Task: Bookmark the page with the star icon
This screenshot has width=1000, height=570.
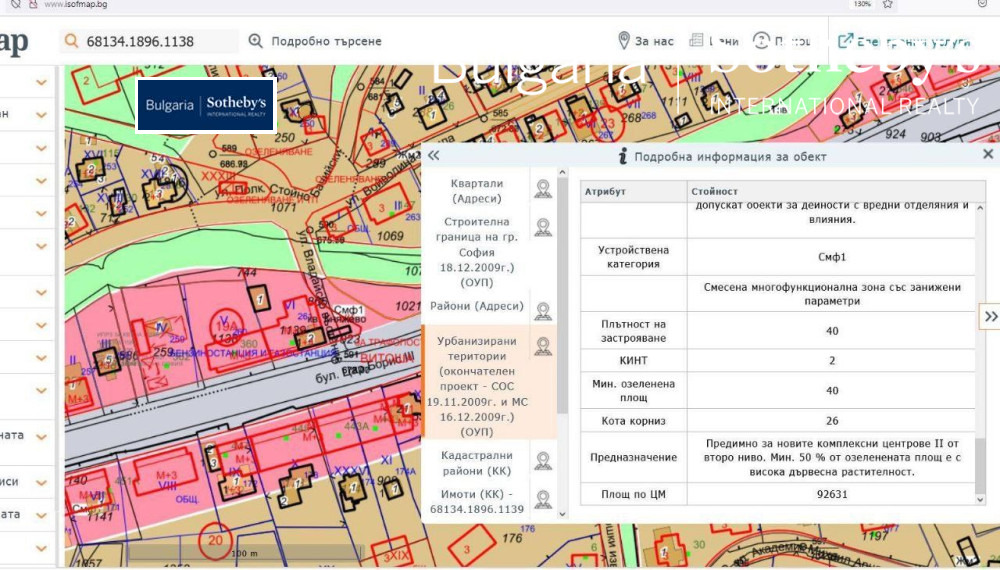Action: [887, 4]
